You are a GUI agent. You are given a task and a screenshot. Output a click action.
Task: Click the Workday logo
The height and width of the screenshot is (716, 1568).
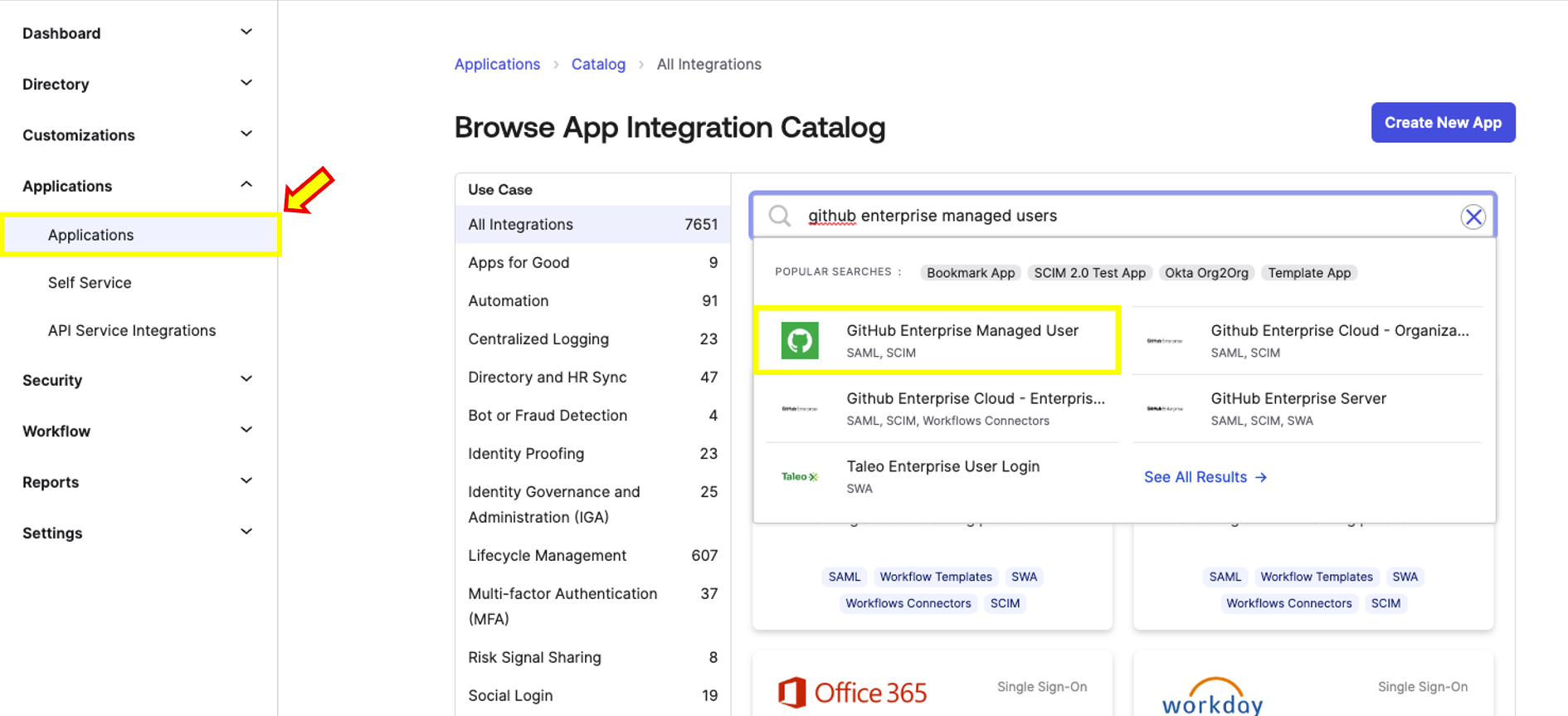1212,697
